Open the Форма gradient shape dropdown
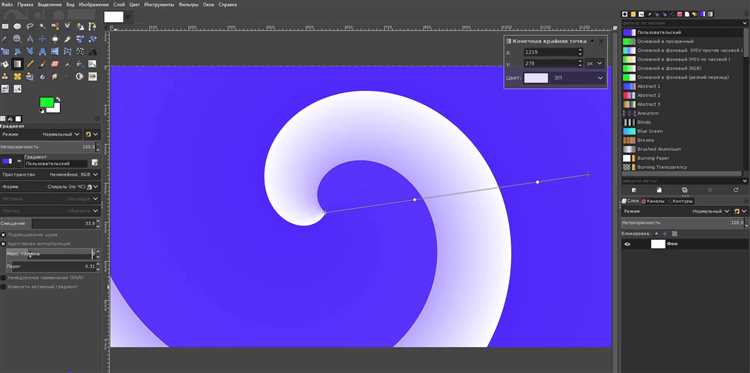750x373 pixels. pos(50,187)
